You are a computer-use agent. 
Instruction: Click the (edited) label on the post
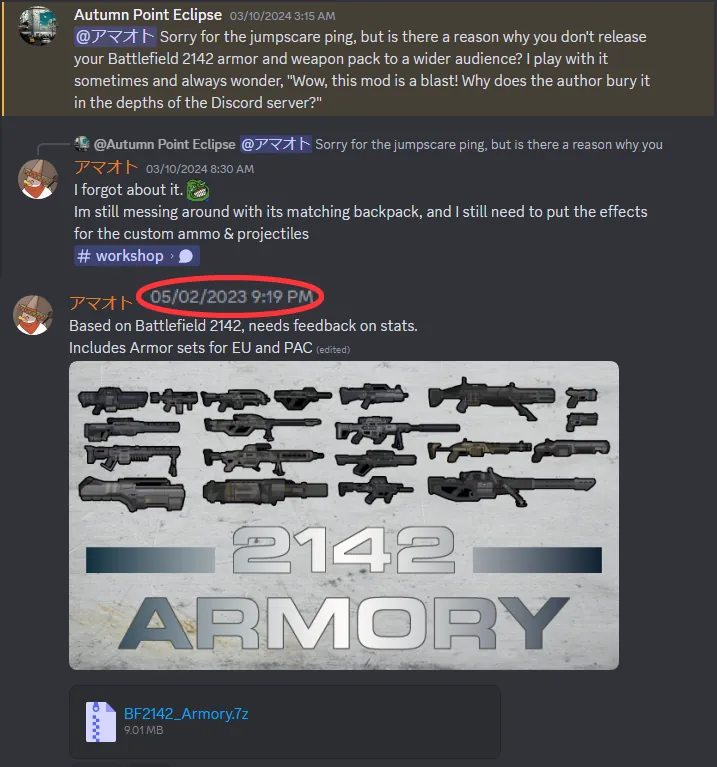point(333,350)
